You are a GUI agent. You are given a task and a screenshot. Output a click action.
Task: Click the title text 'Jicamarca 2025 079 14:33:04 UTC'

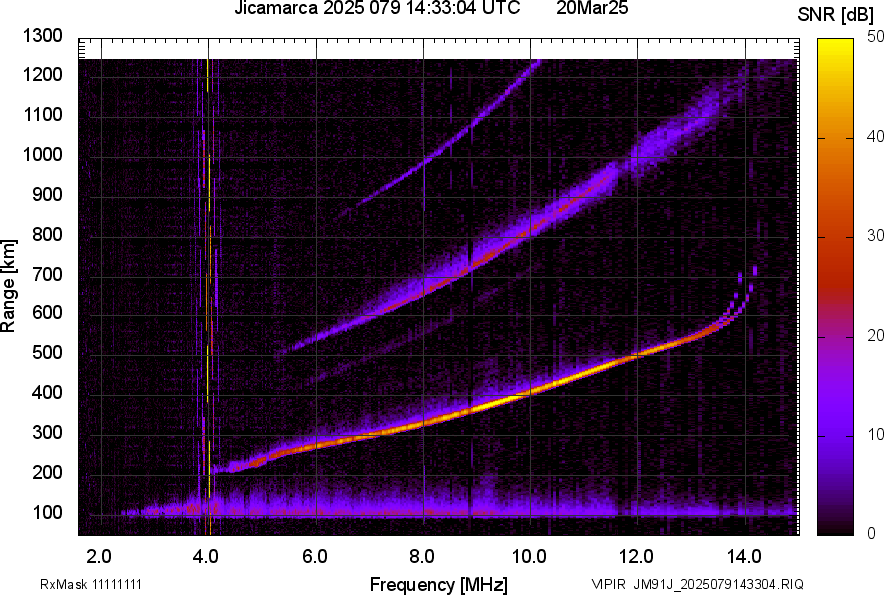[377, 8]
